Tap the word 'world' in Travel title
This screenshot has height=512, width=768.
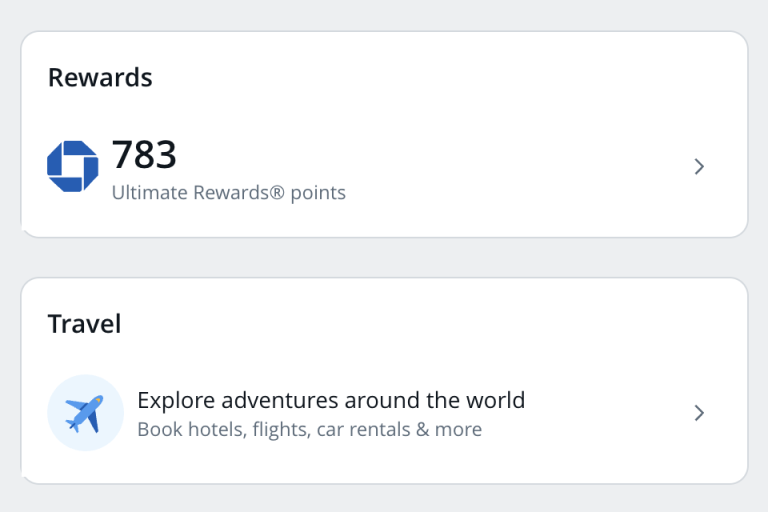[495, 401]
